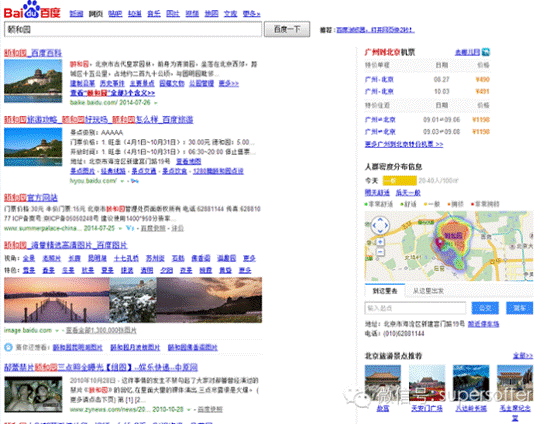Screen dimensions: 550x424
Task: Open the 文库 navigation link
Action: tap(230, 14)
